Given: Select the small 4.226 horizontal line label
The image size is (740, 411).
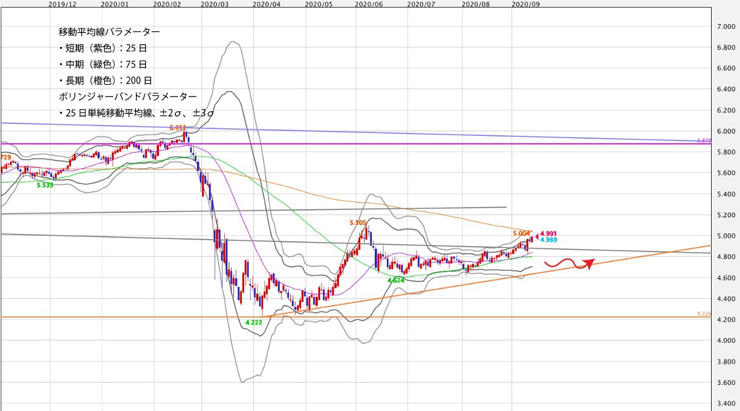Looking at the screenshot, I should (x=704, y=313).
